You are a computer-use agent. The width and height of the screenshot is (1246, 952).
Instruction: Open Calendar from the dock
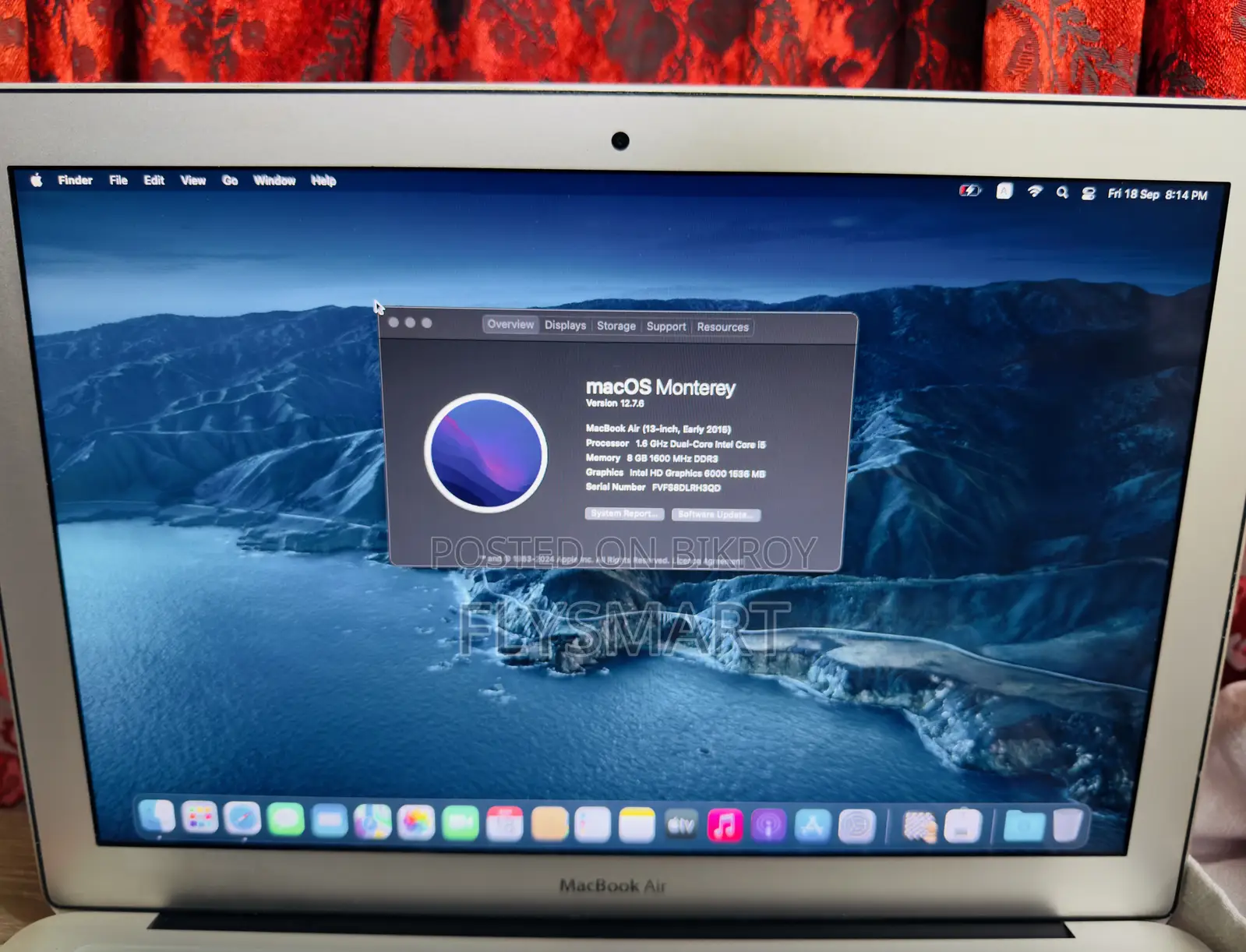point(504,823)
